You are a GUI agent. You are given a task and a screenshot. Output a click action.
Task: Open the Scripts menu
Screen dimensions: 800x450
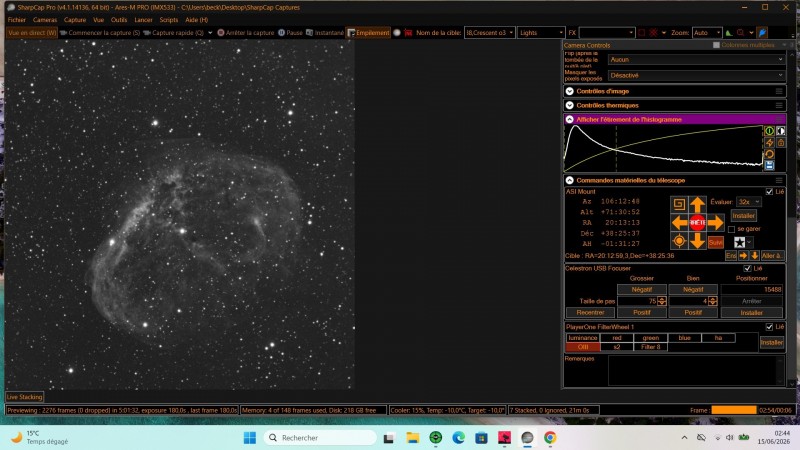click(x=169, y=20)
